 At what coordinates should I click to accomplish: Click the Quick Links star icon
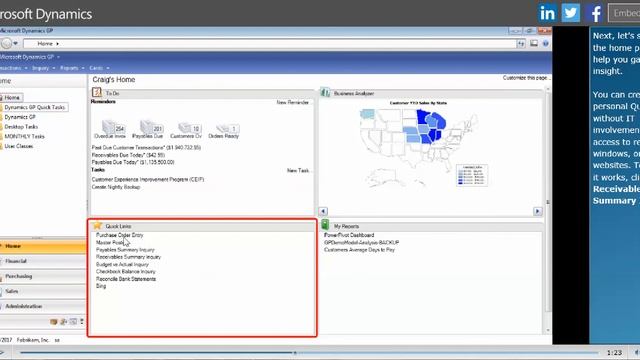tap(97, 225)
